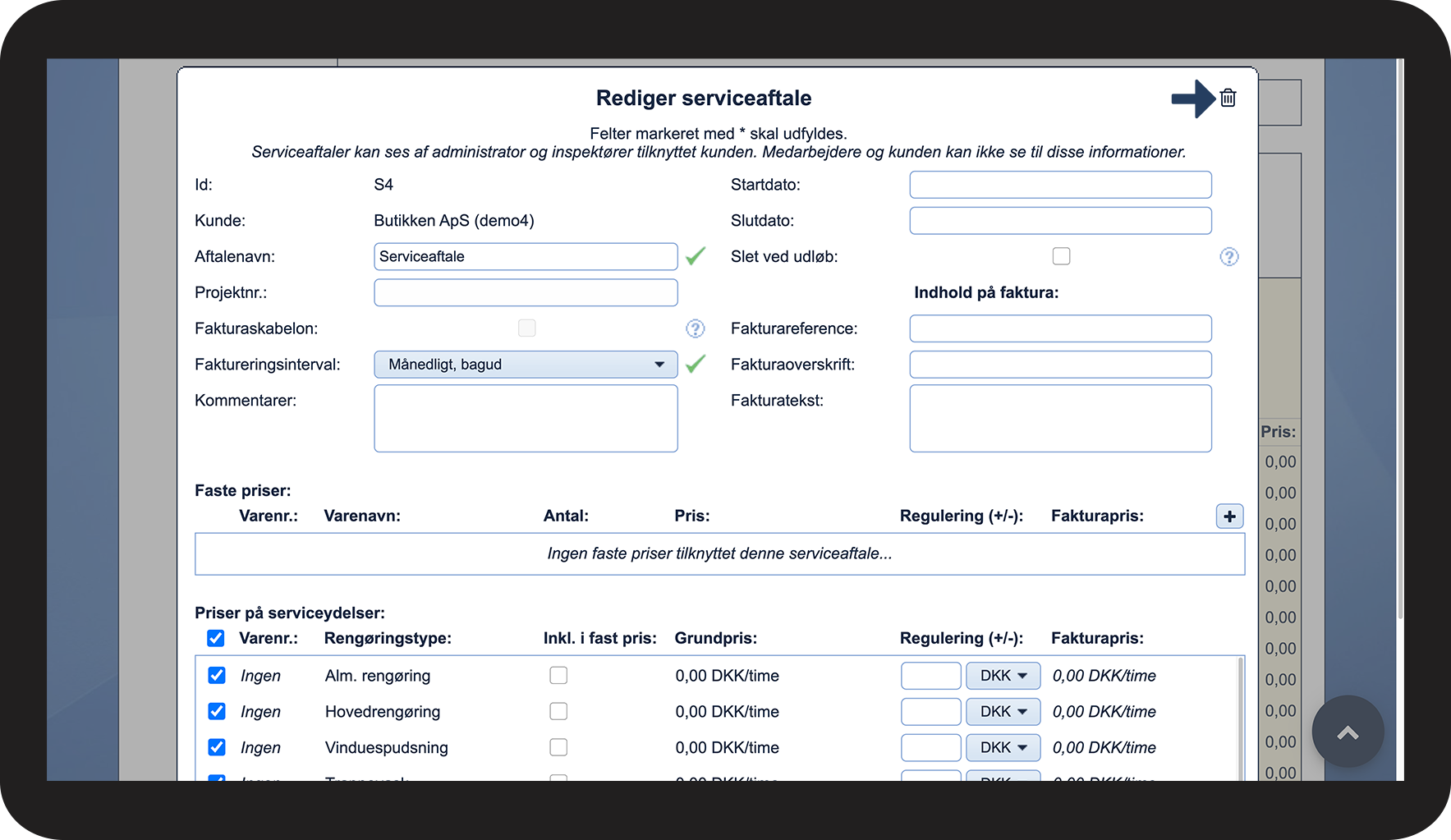Screen dimensions: 1451x840
Task: Toggle the Slet ved udløb checkbox
Action: [x=1061, y=256]
